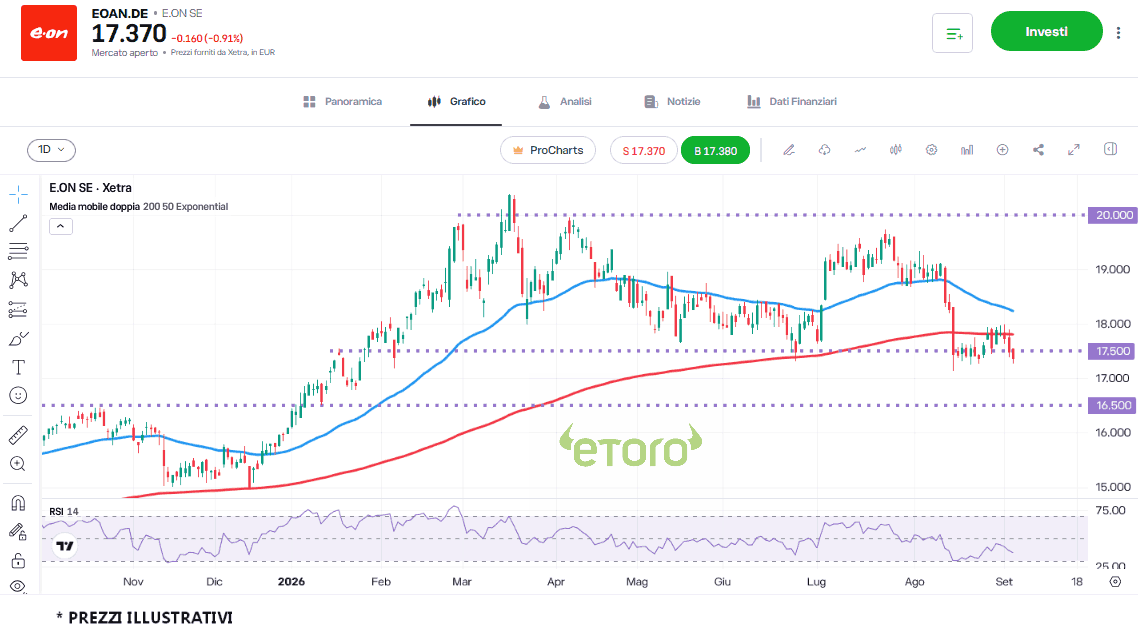The image size is (1138, 628).
Task: Open the Dati Finanziari tab
Action: (x=792, y=102)
